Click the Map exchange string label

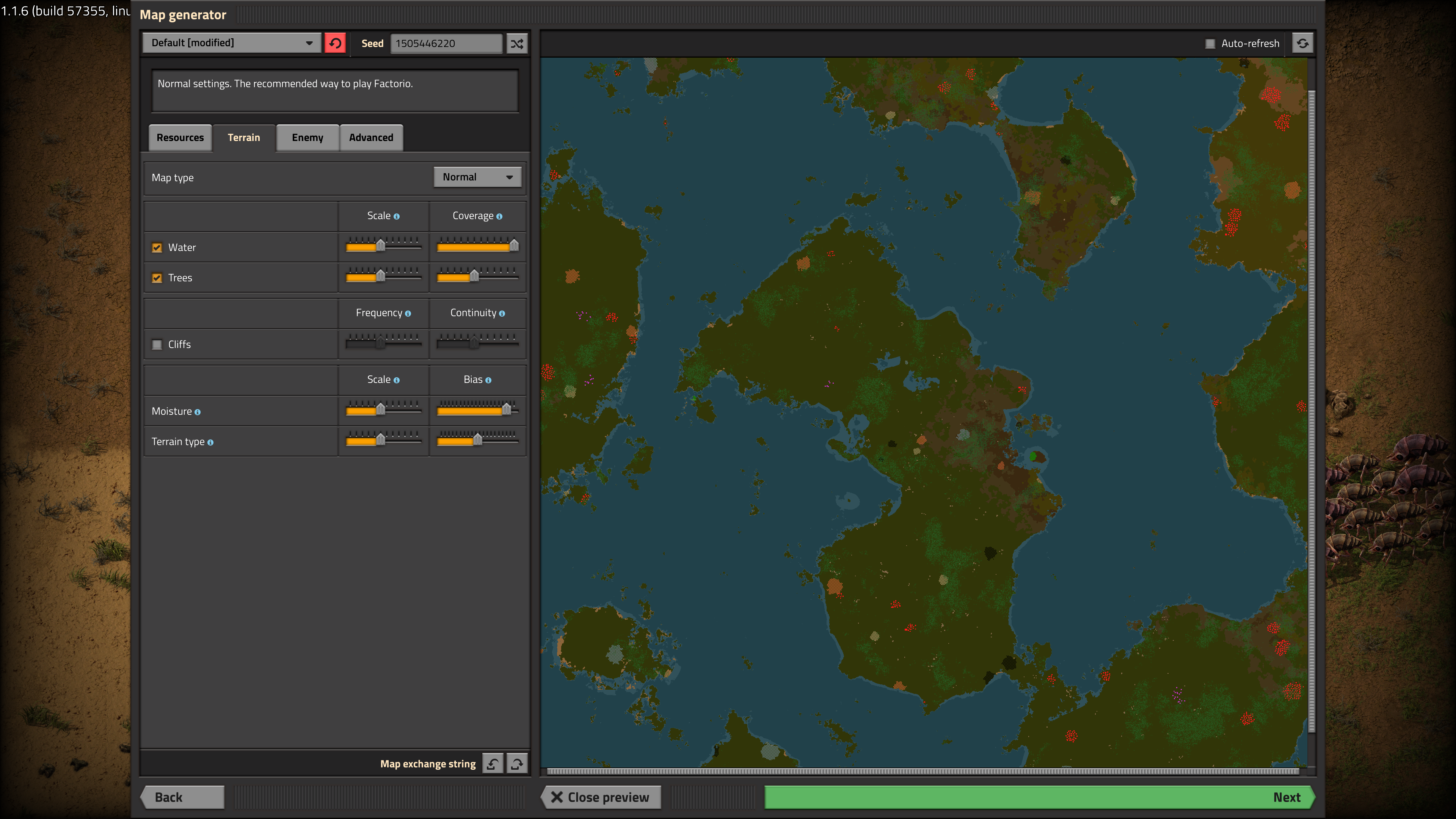(x=428, y=764)
